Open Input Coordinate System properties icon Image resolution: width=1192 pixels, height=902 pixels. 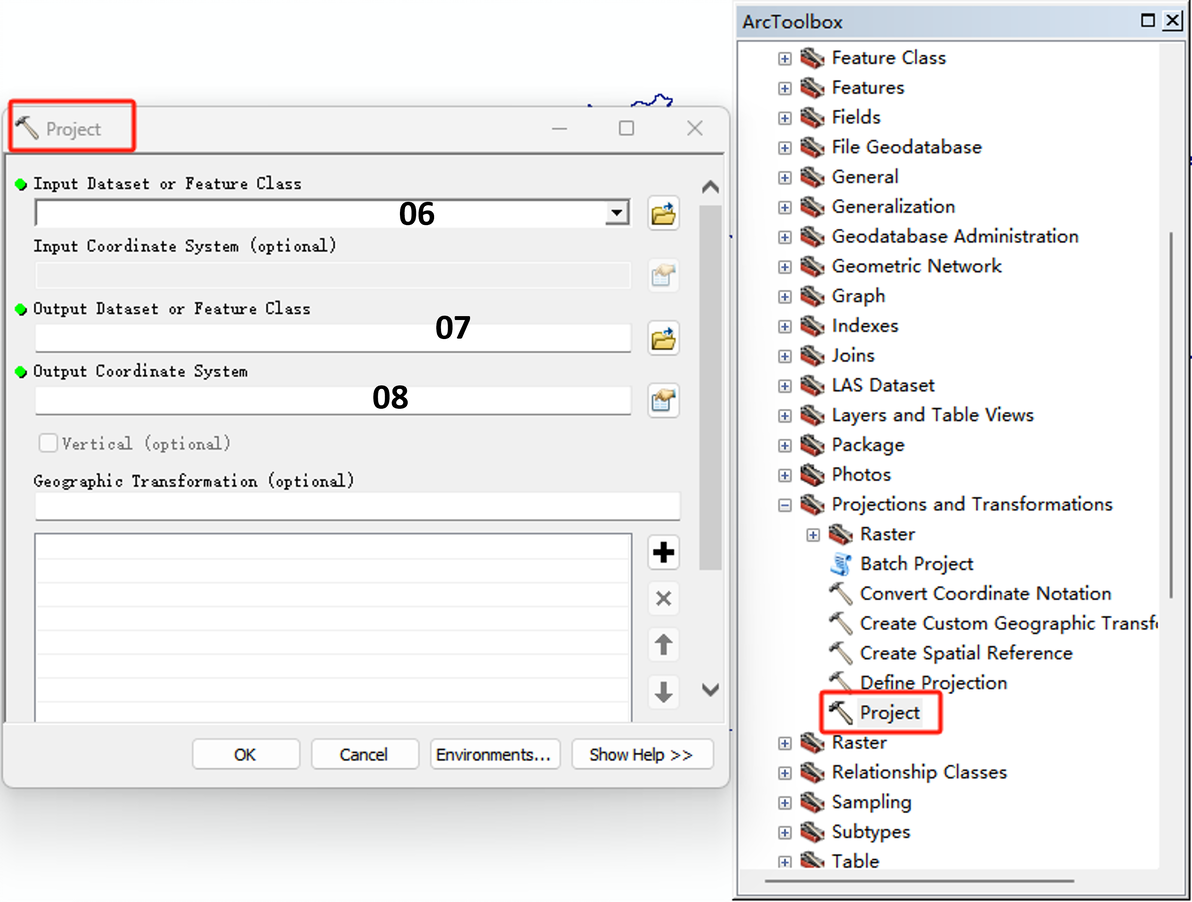(664, 276)
